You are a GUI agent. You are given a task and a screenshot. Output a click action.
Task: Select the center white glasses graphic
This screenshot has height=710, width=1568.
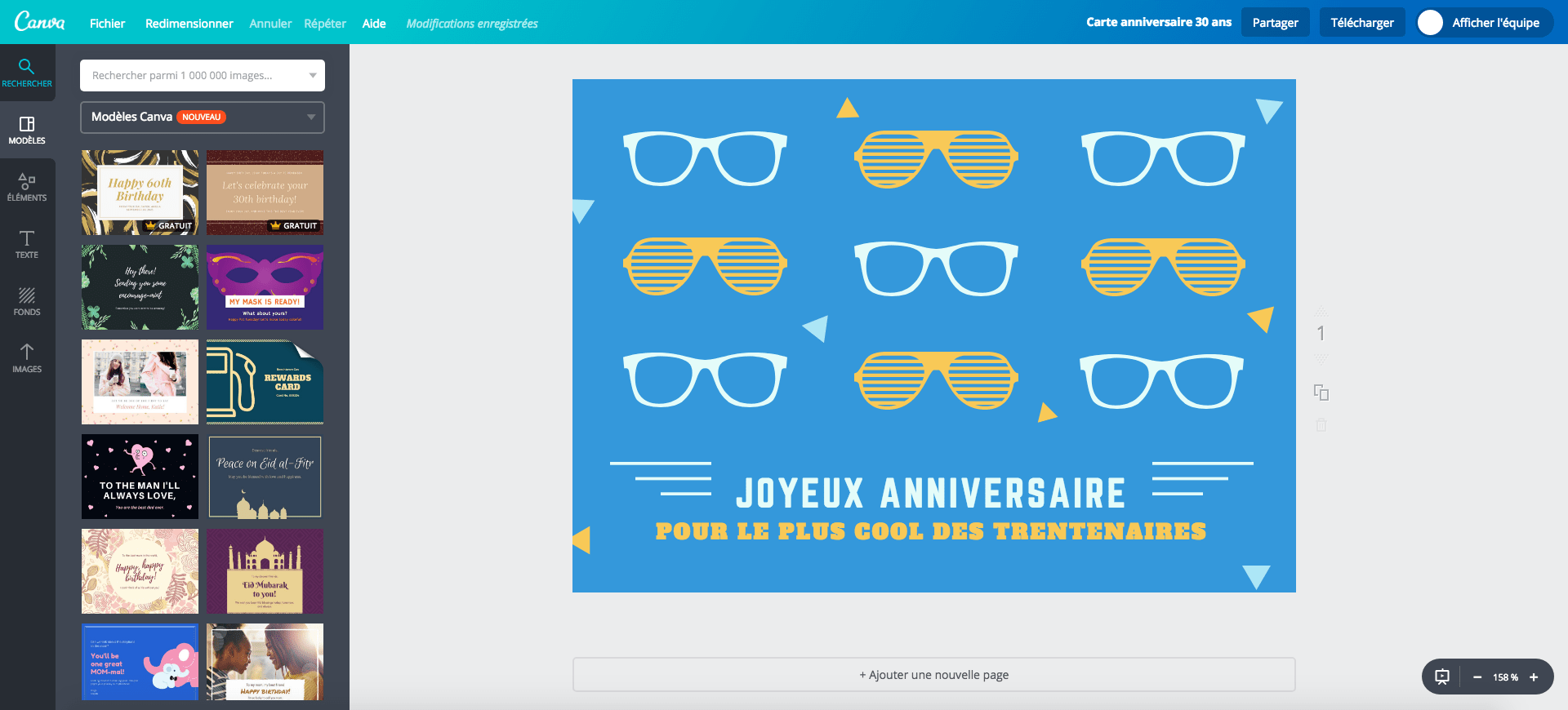pyautogui.click(x=936, y=268)
